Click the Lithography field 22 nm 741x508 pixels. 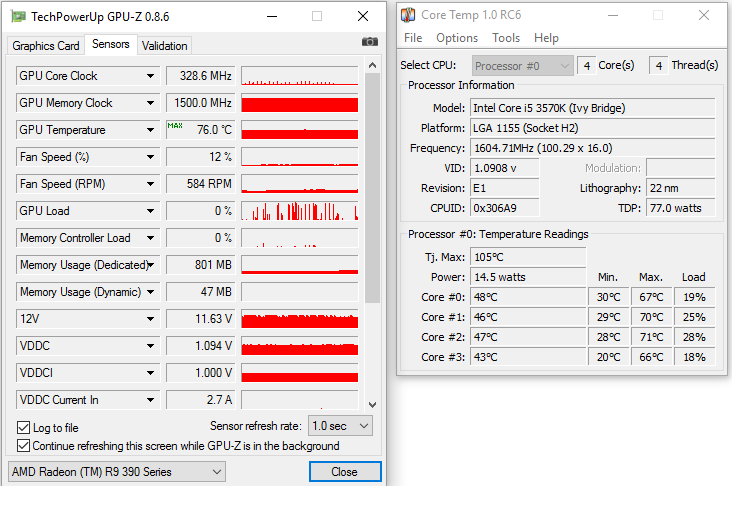click(681, 188)
